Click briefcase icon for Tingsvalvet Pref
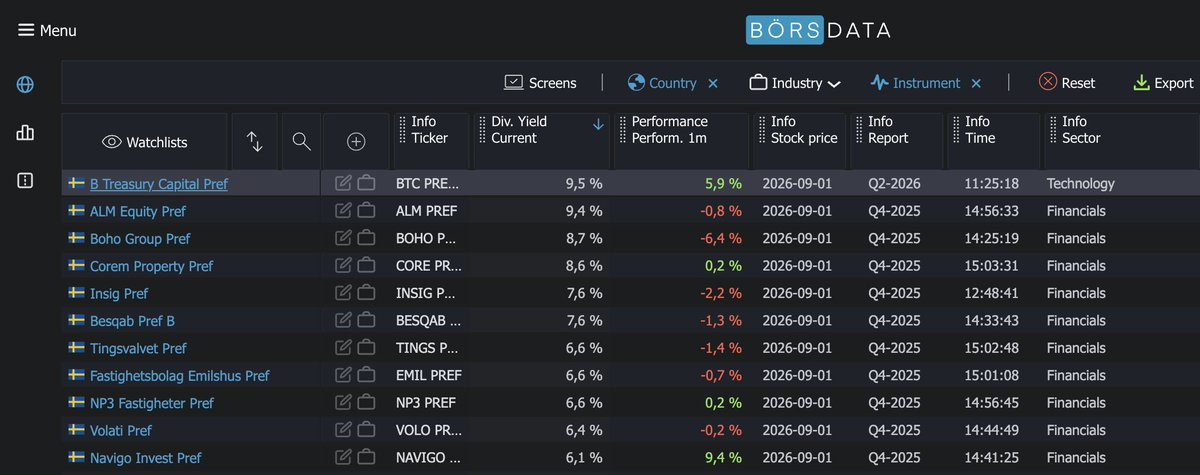1200x475 pixels. pos(366,348)
